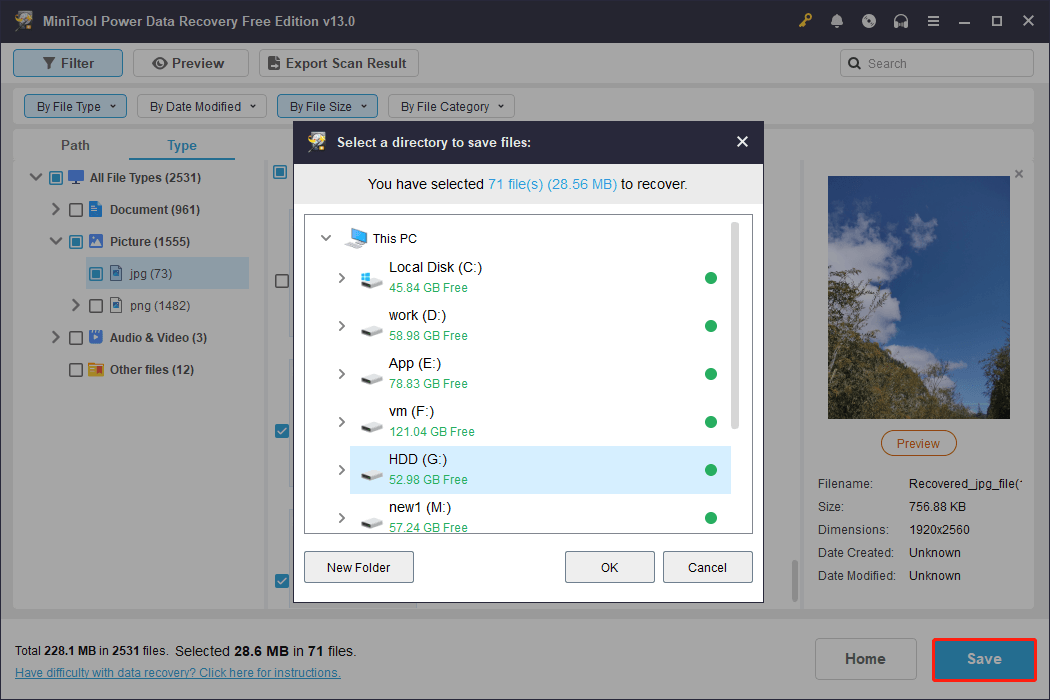Toggle the Picture (1555) checkbox
This screenshot has height=700, width=1050.
coord(76,242)
